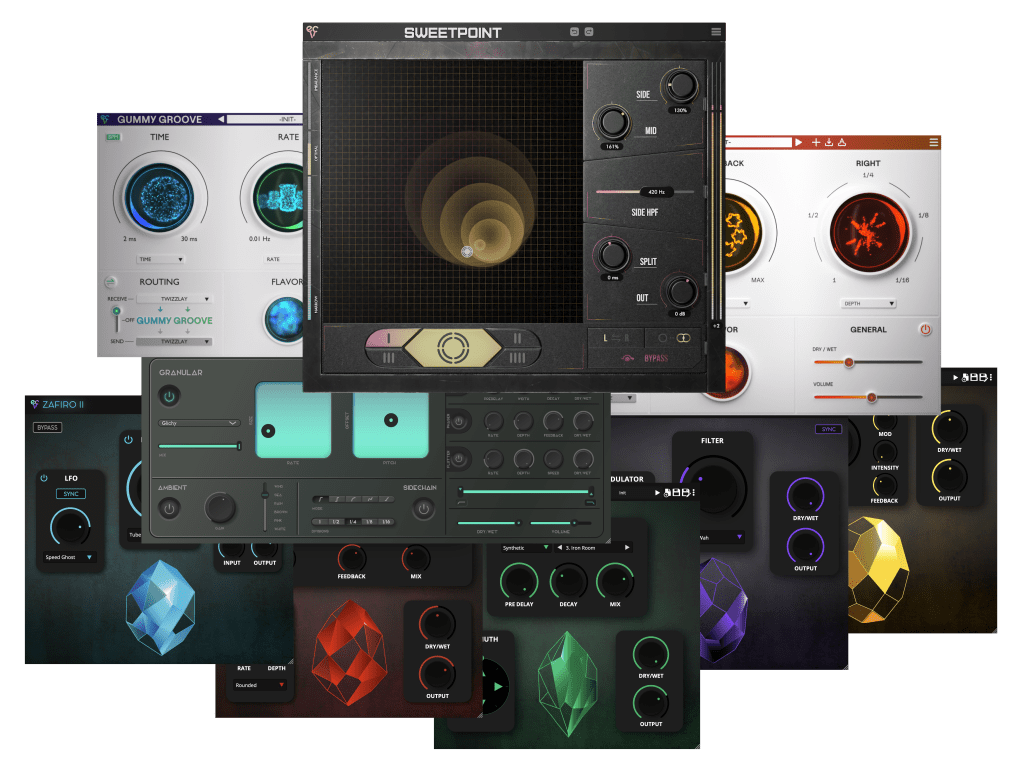Screen dimensions: 1024x768
Task: Select the single-bar mode segment in Sweetpoint
Action: pyautogui.click(x=389, y=338)
